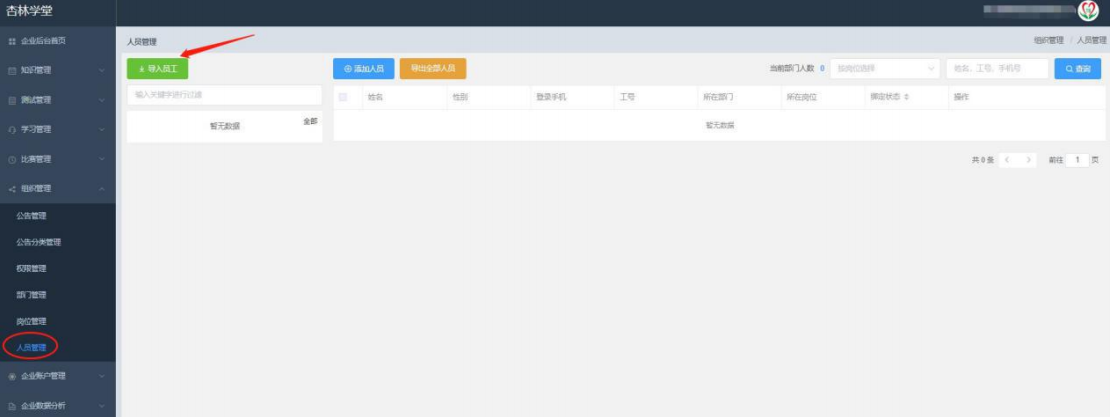Open 公告管理 submenu item
1112x417 pixels.
[x=31, y=216]
